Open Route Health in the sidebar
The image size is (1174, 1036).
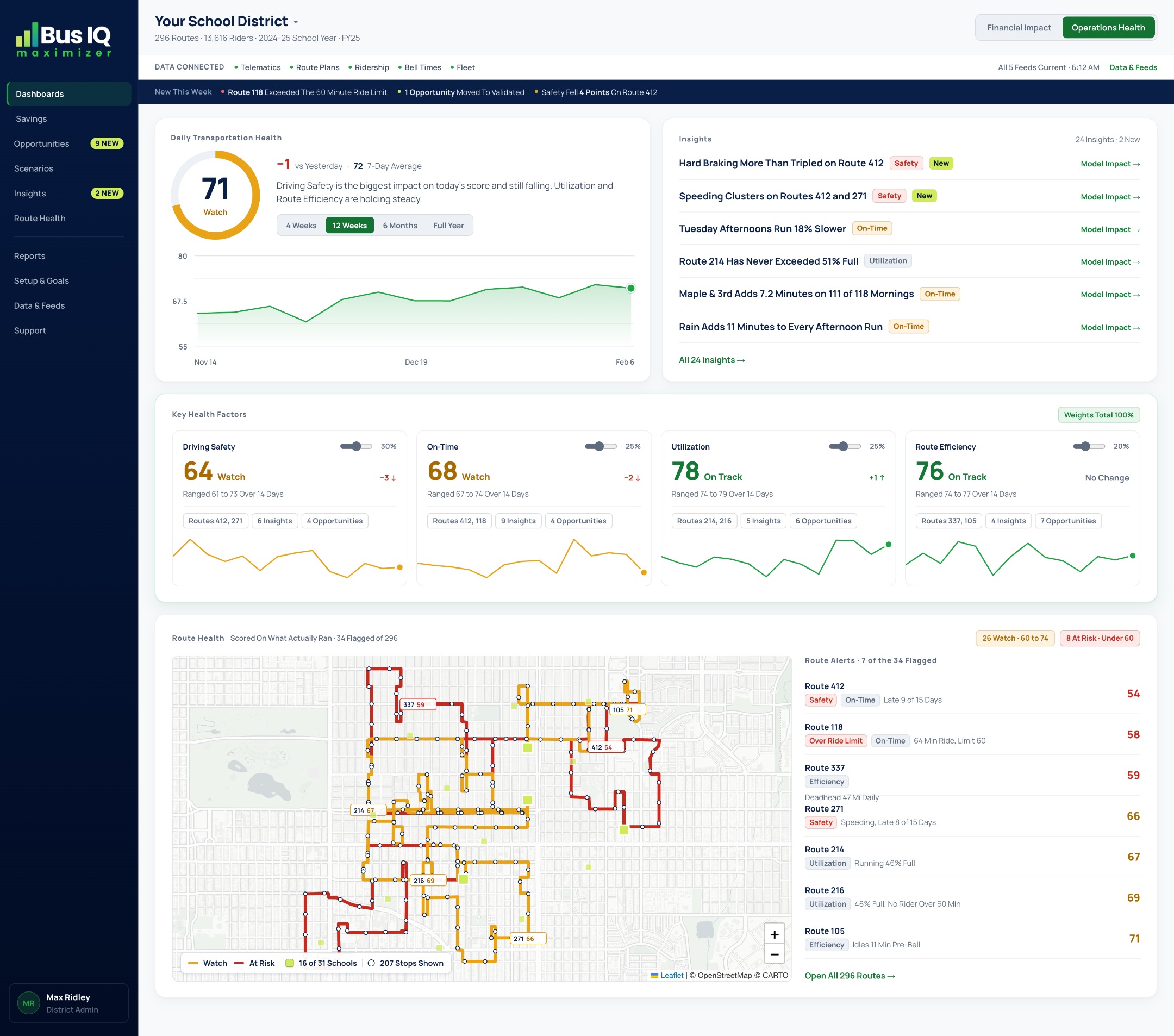pyautogui.click(x=69, y=218)
